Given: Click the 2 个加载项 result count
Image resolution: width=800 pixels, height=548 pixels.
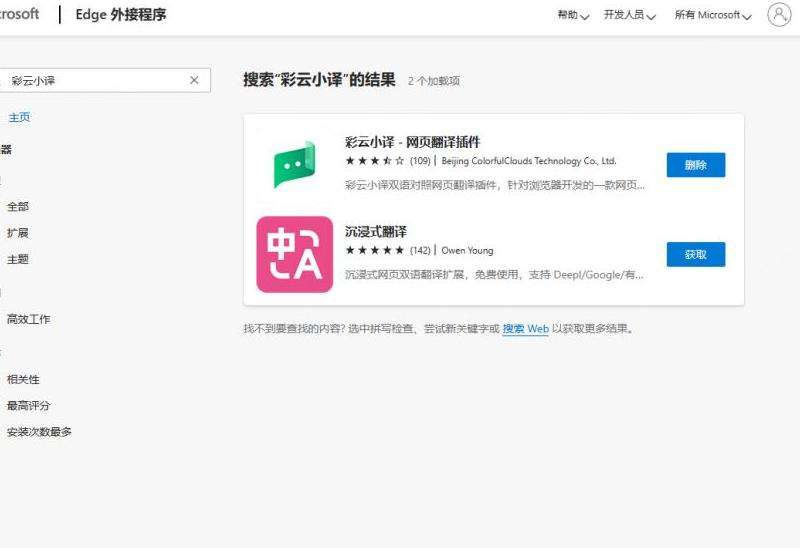Looking at the screenshot, I should coord(434,81).
